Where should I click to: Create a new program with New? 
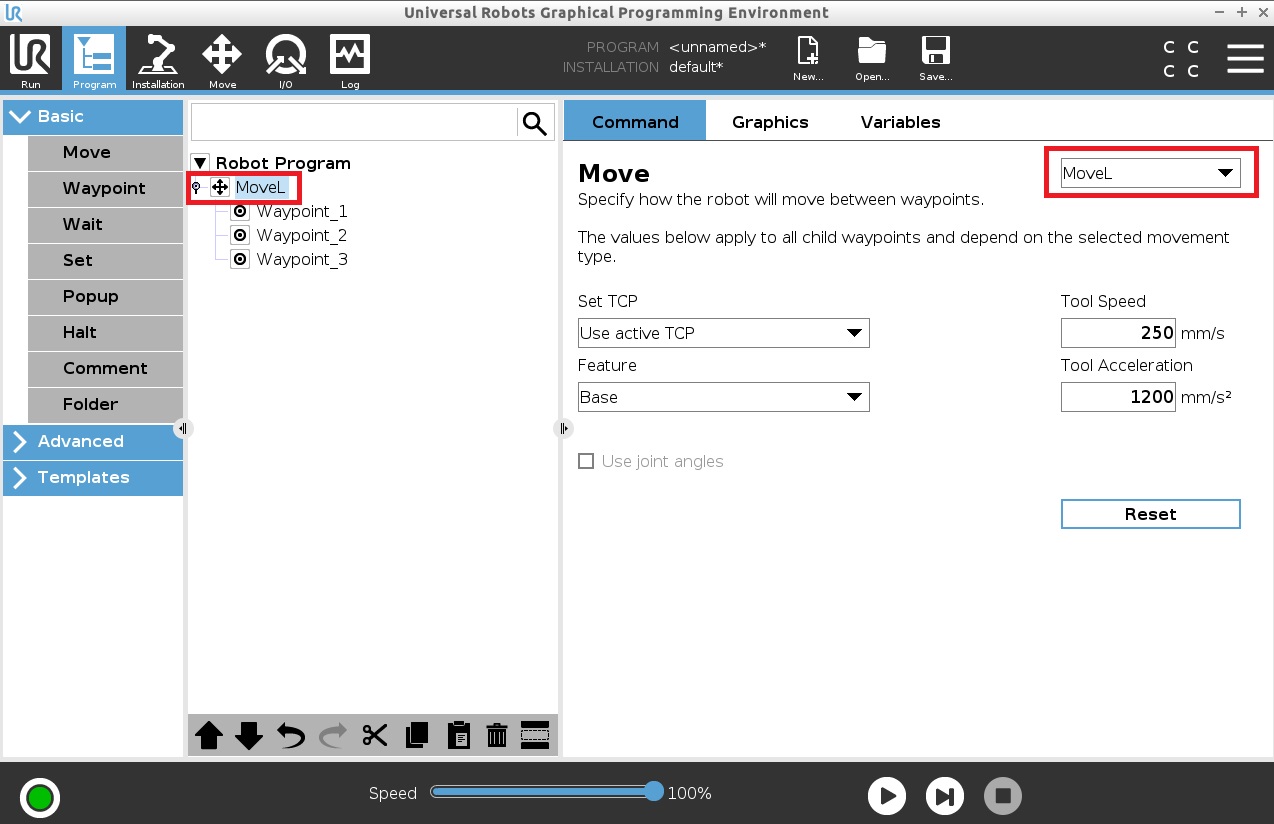tap(808, 59)
